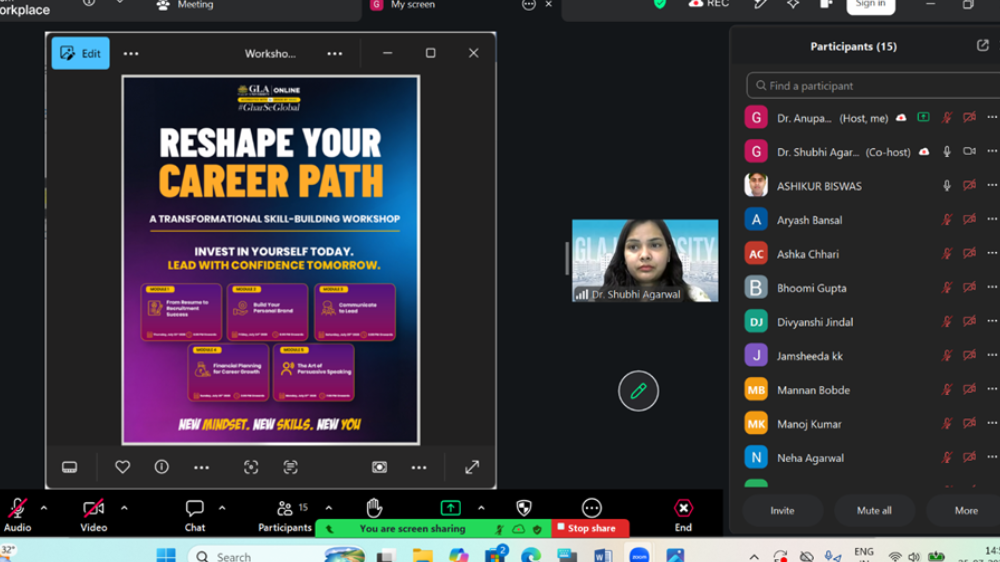Show file info in Photos viewer

162,468
